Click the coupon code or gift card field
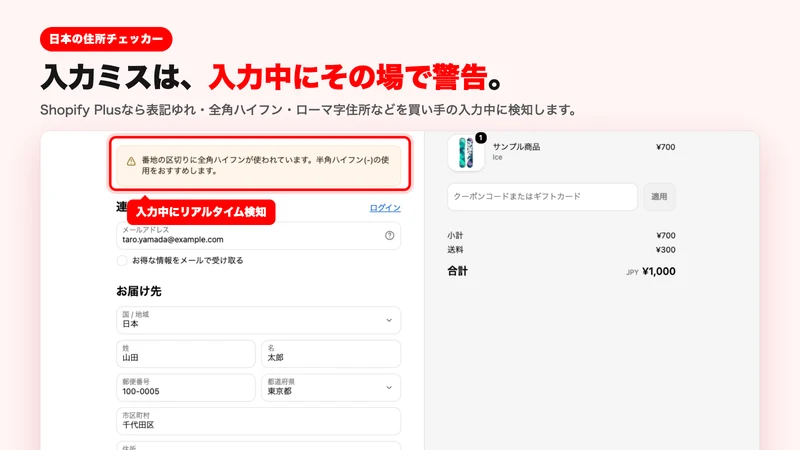The height and width of the screenshot is (450, 800). 542,196
